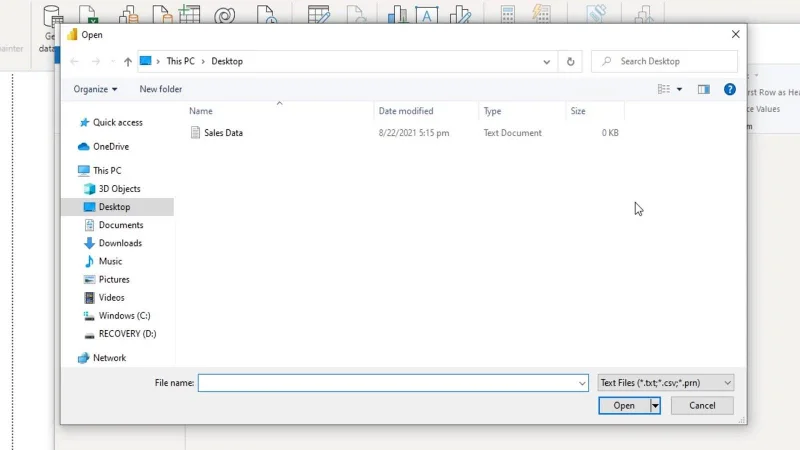This screenshot has height=450, width=800.
Task: Sort files by Date modified column
Action: click(x=406, y=111)
